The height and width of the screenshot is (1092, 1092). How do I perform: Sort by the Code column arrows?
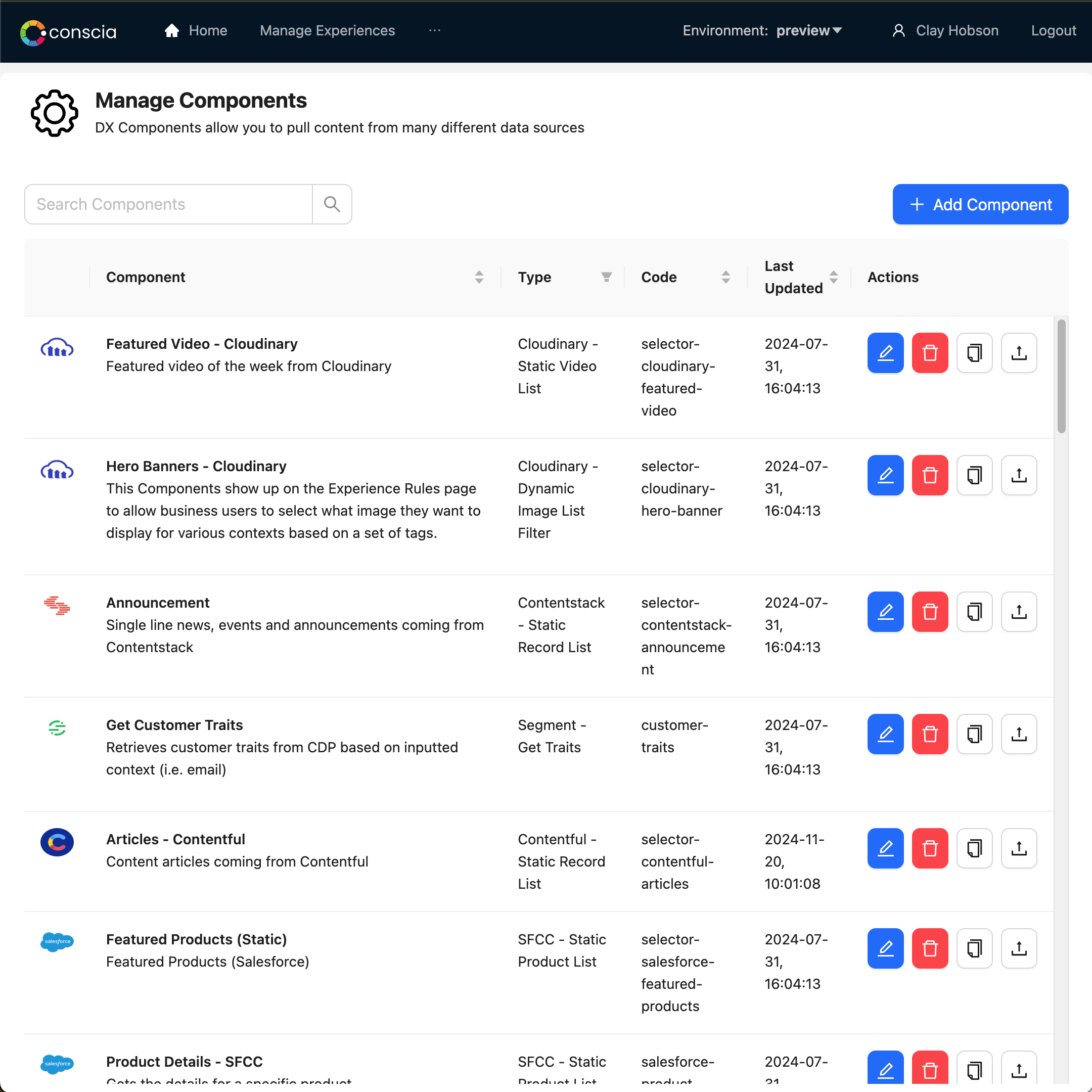tap(726, 277)
